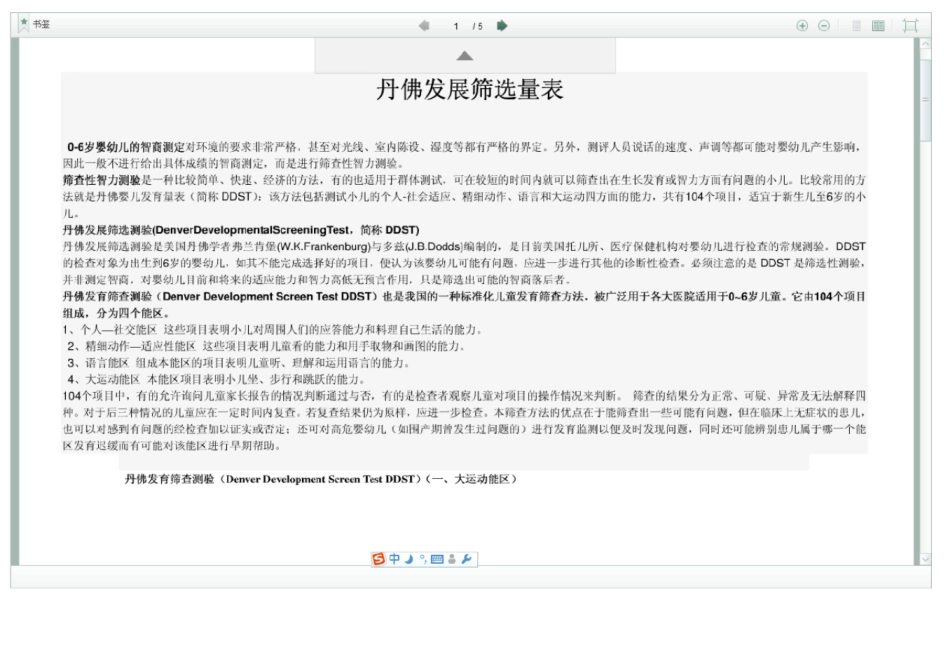Click the document title 丹佛发展筛选量表
Image resolution: width=950 pixels, height=672 pixels.
click(469, 90)
